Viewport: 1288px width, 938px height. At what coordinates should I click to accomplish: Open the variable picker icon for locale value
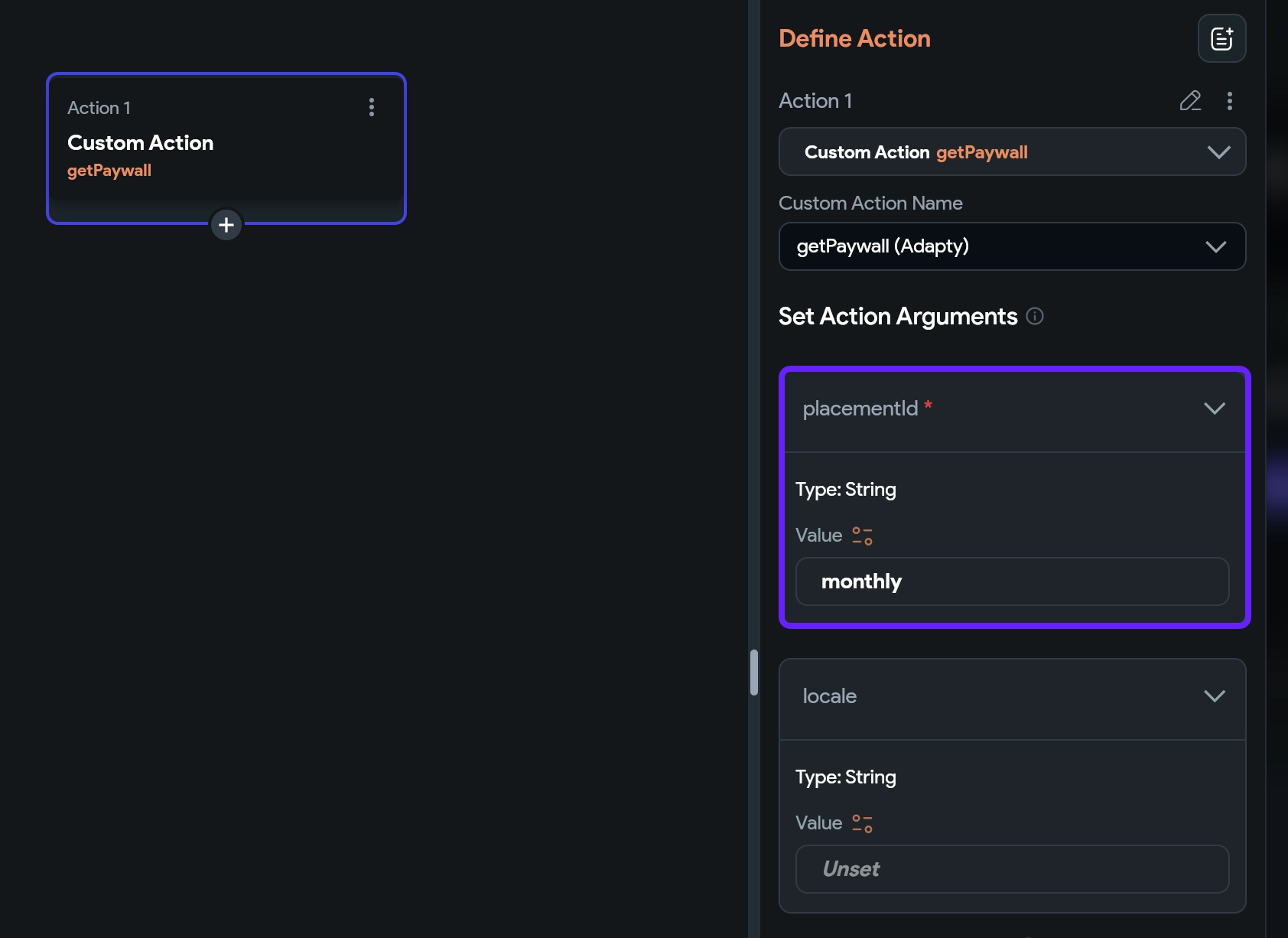[x=863, y=823]
